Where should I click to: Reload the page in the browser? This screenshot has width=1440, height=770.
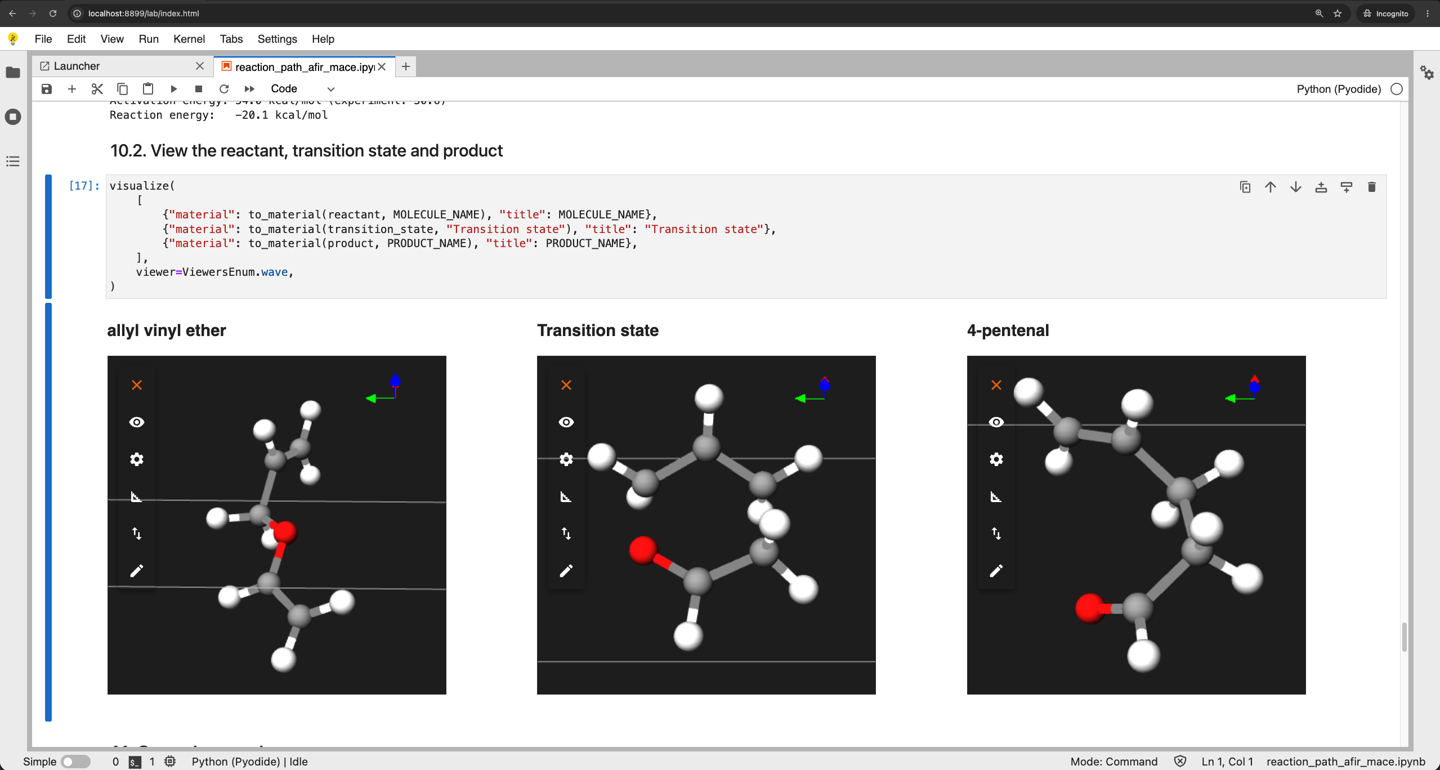pos(53,14)
